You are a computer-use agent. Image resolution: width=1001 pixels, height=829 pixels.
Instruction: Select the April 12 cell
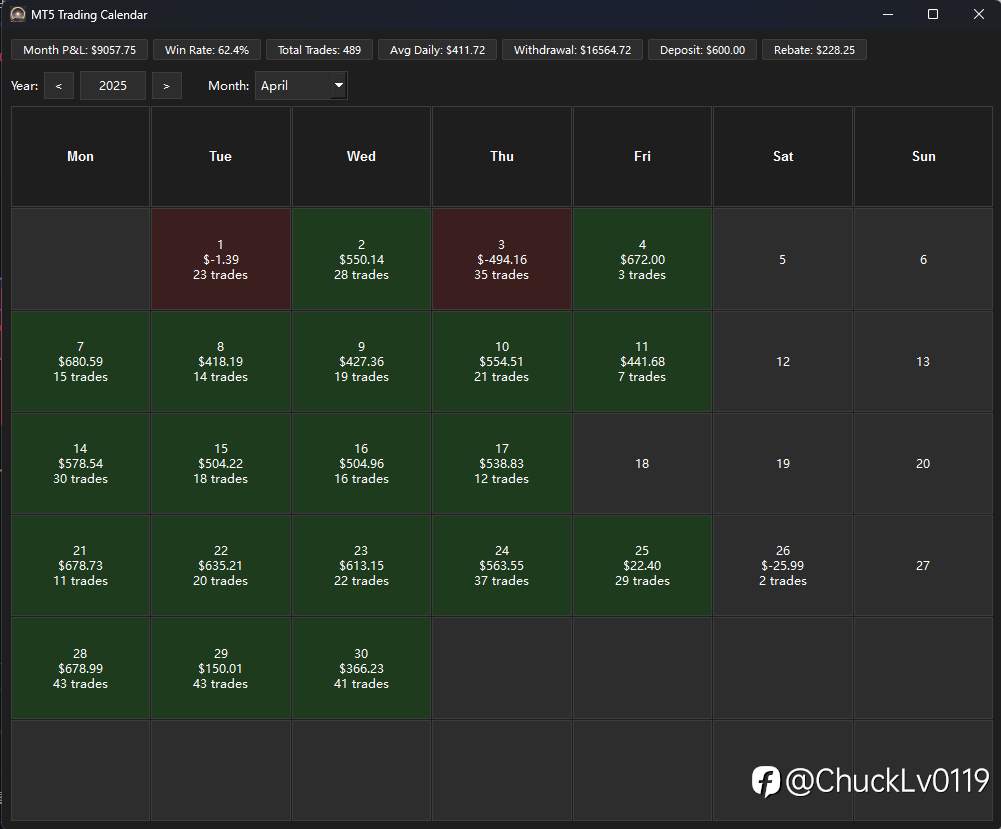pos(783,361)
